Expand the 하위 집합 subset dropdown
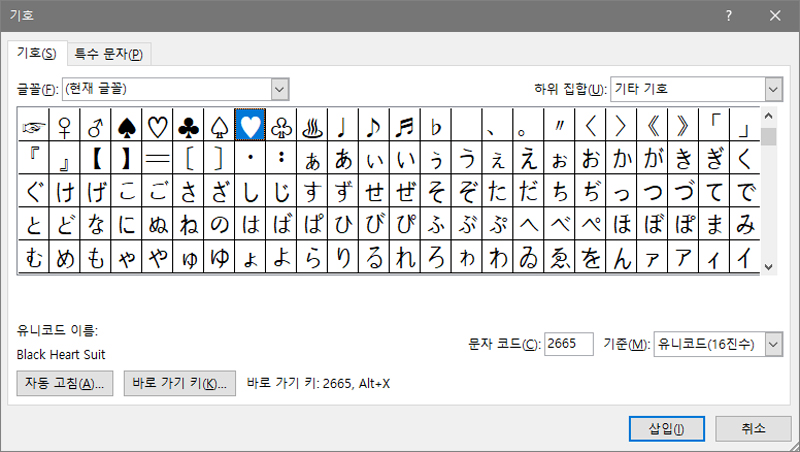Image resolution: width=800 pixels, height=452 pixels. click(773, 89)
